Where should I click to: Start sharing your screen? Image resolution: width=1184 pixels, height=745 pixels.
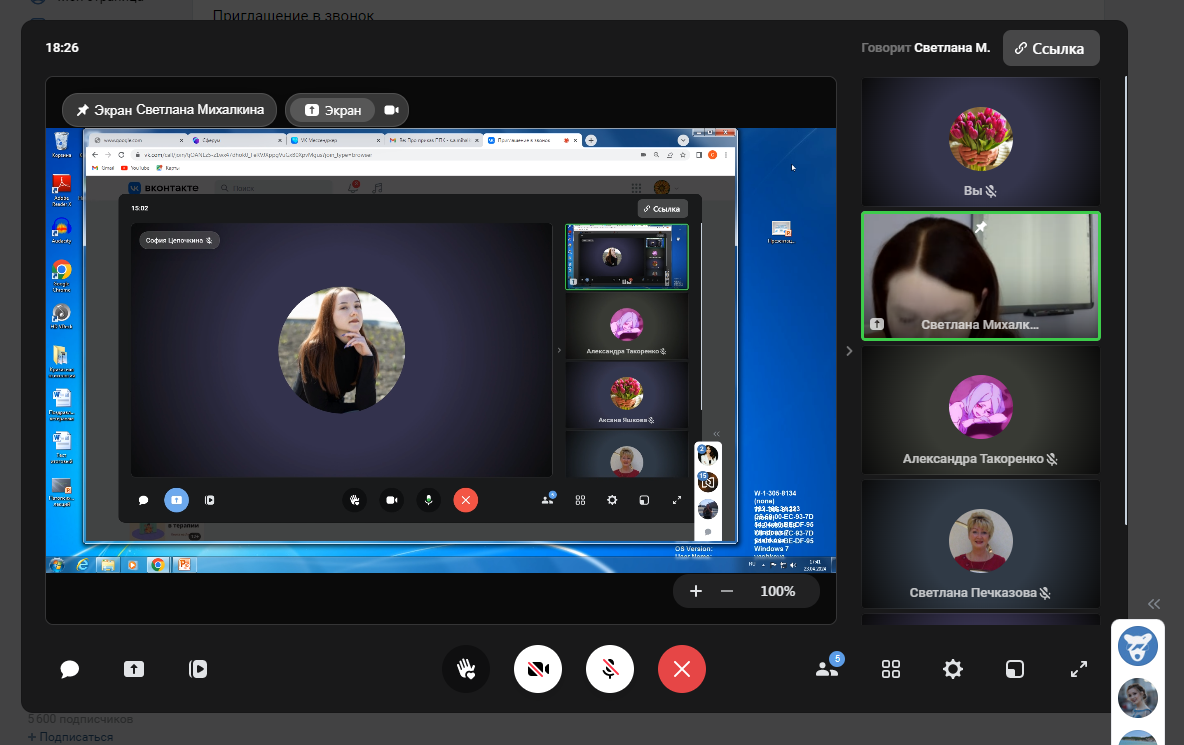tap(134, 670)
